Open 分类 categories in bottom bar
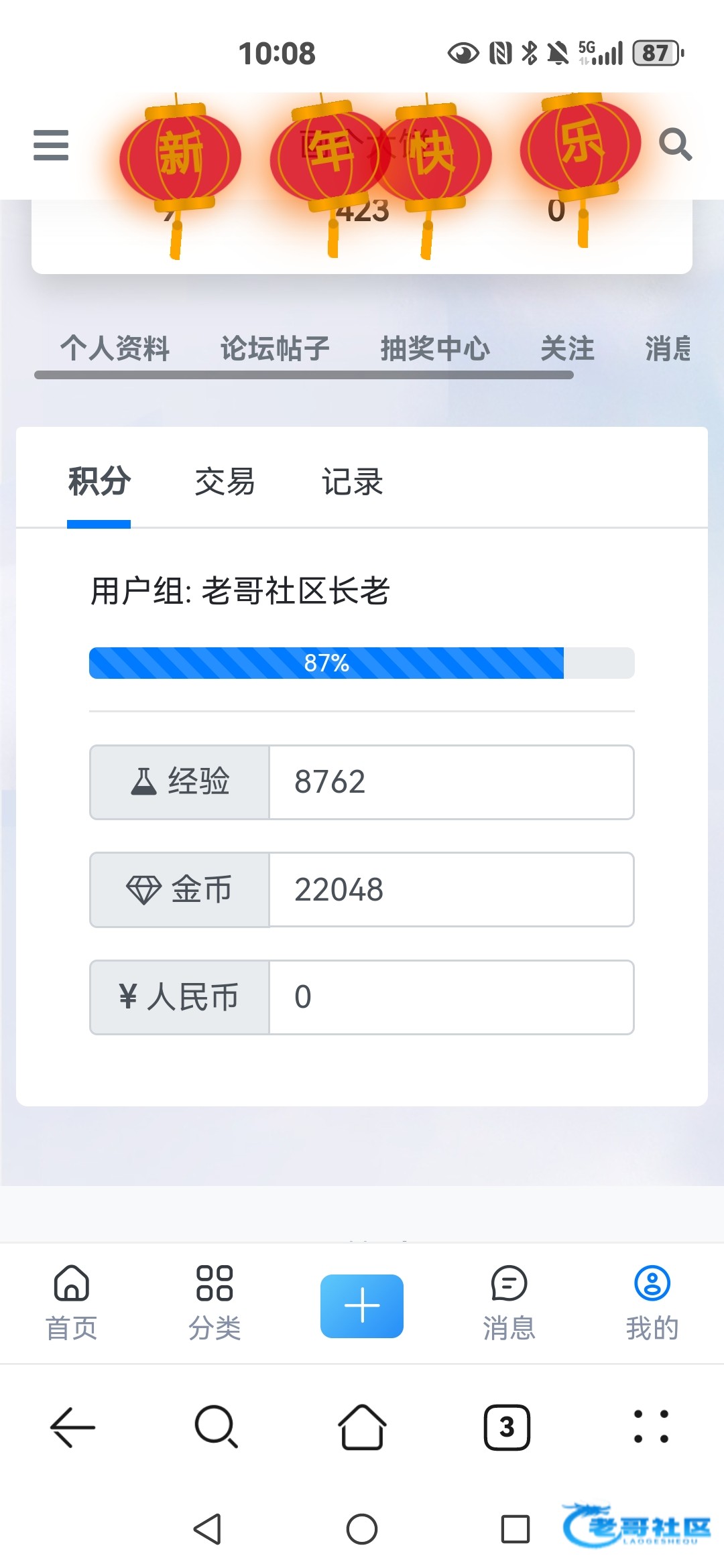Viewport: 724px width, 1568px height. [215, 1303]
